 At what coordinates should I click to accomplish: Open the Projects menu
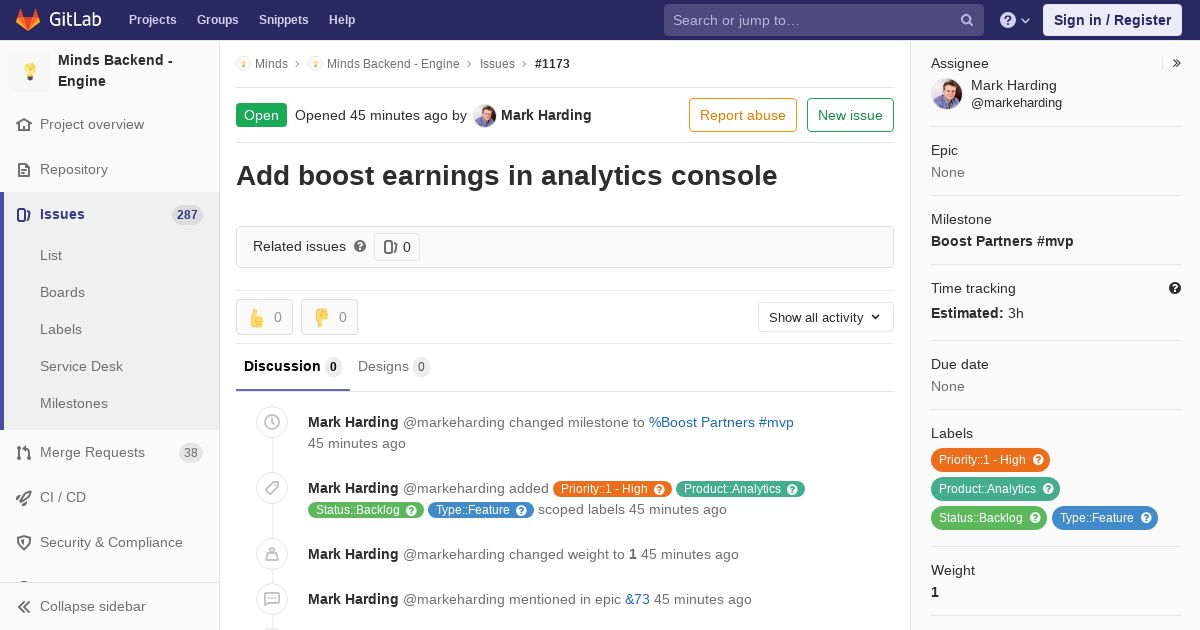(152, 20)
